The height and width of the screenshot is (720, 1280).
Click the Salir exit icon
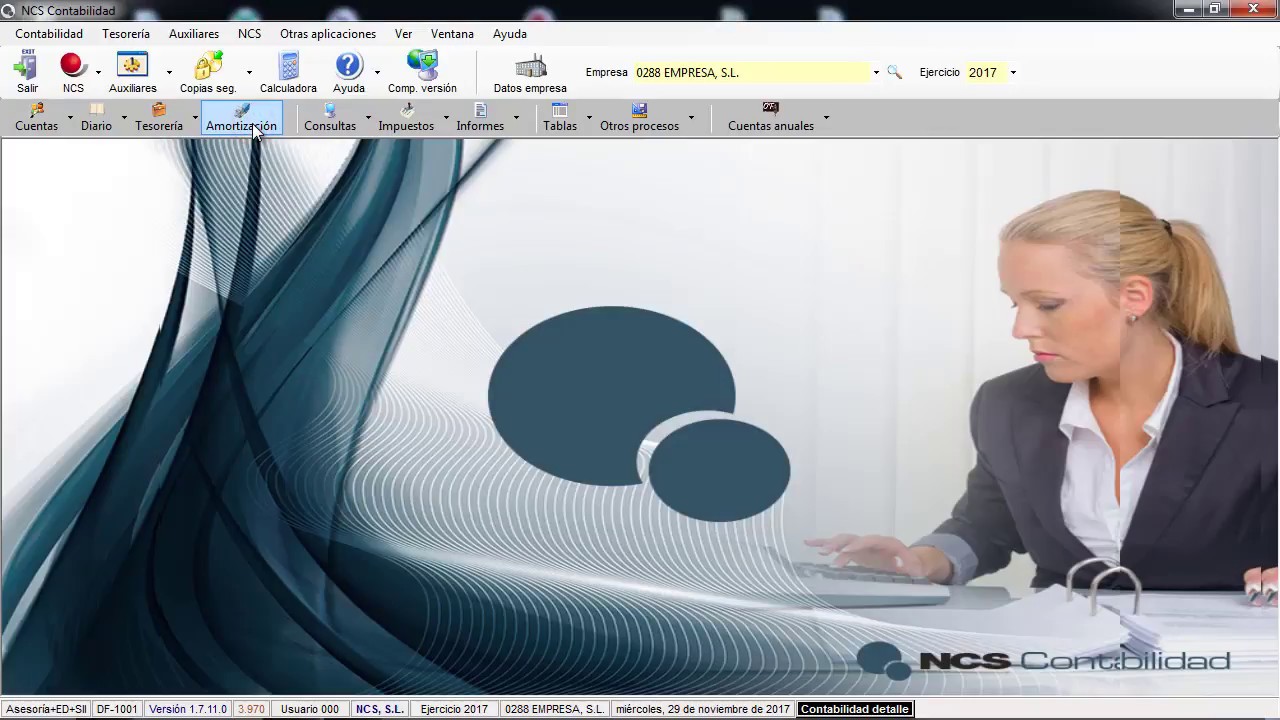27,73
